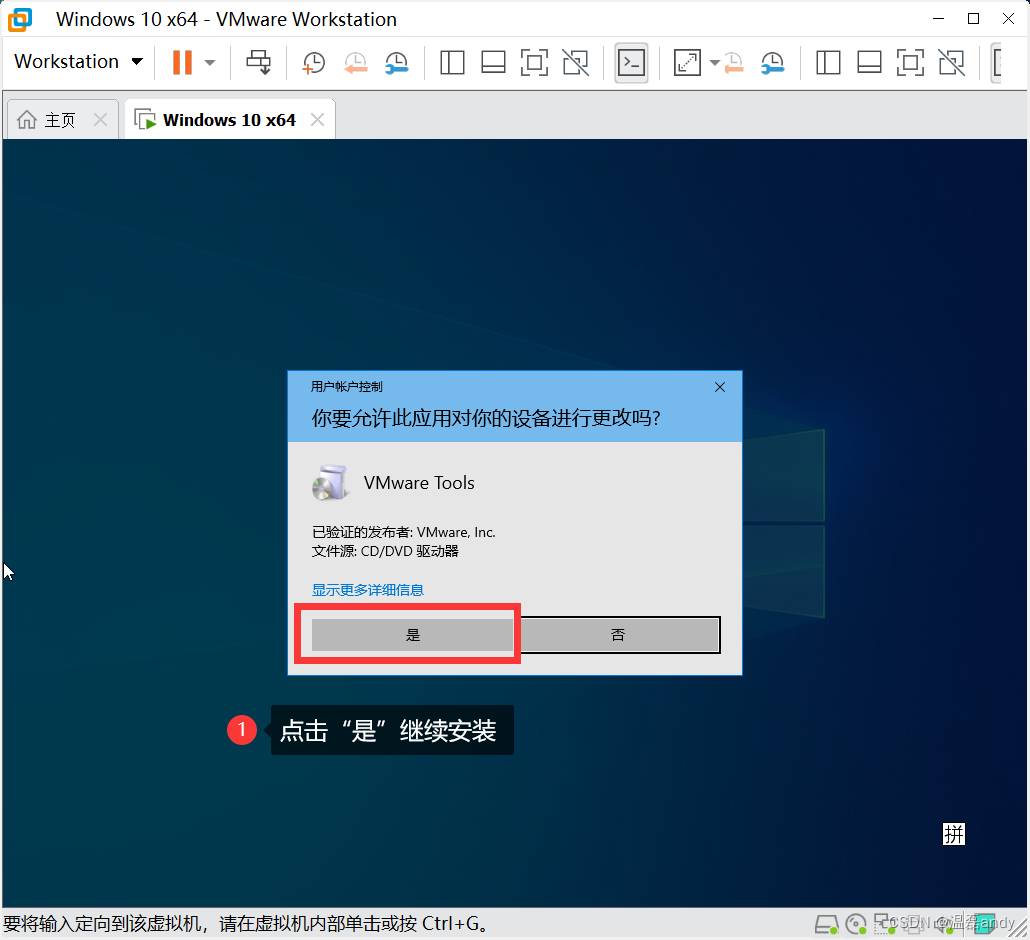Click the status message about Ctrl+G
The width and height of the screenshot is (1030, 940).
click(x=246, y=924)
